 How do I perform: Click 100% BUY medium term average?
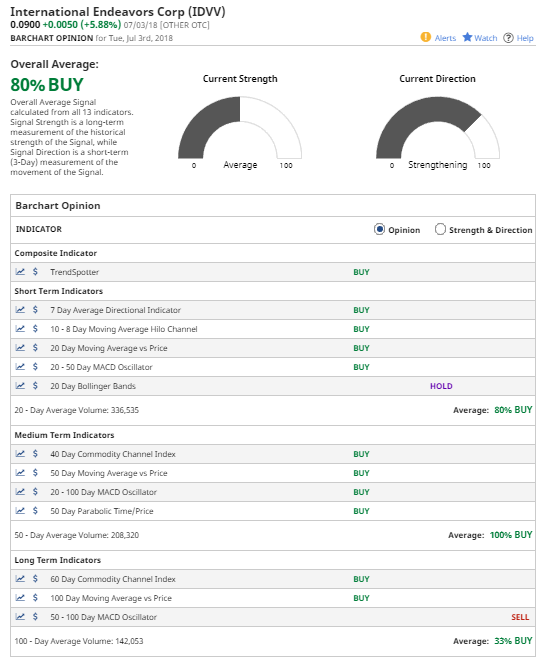(x=511, y=535)
